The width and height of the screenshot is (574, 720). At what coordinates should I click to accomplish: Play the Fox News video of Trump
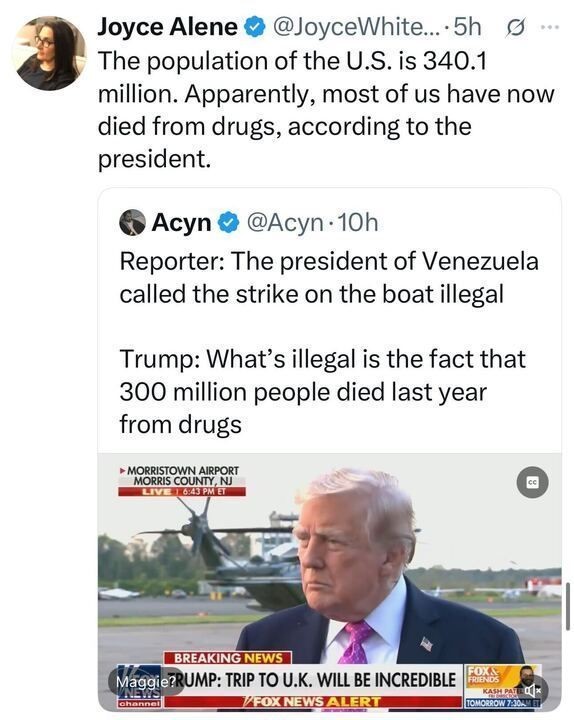330,582
